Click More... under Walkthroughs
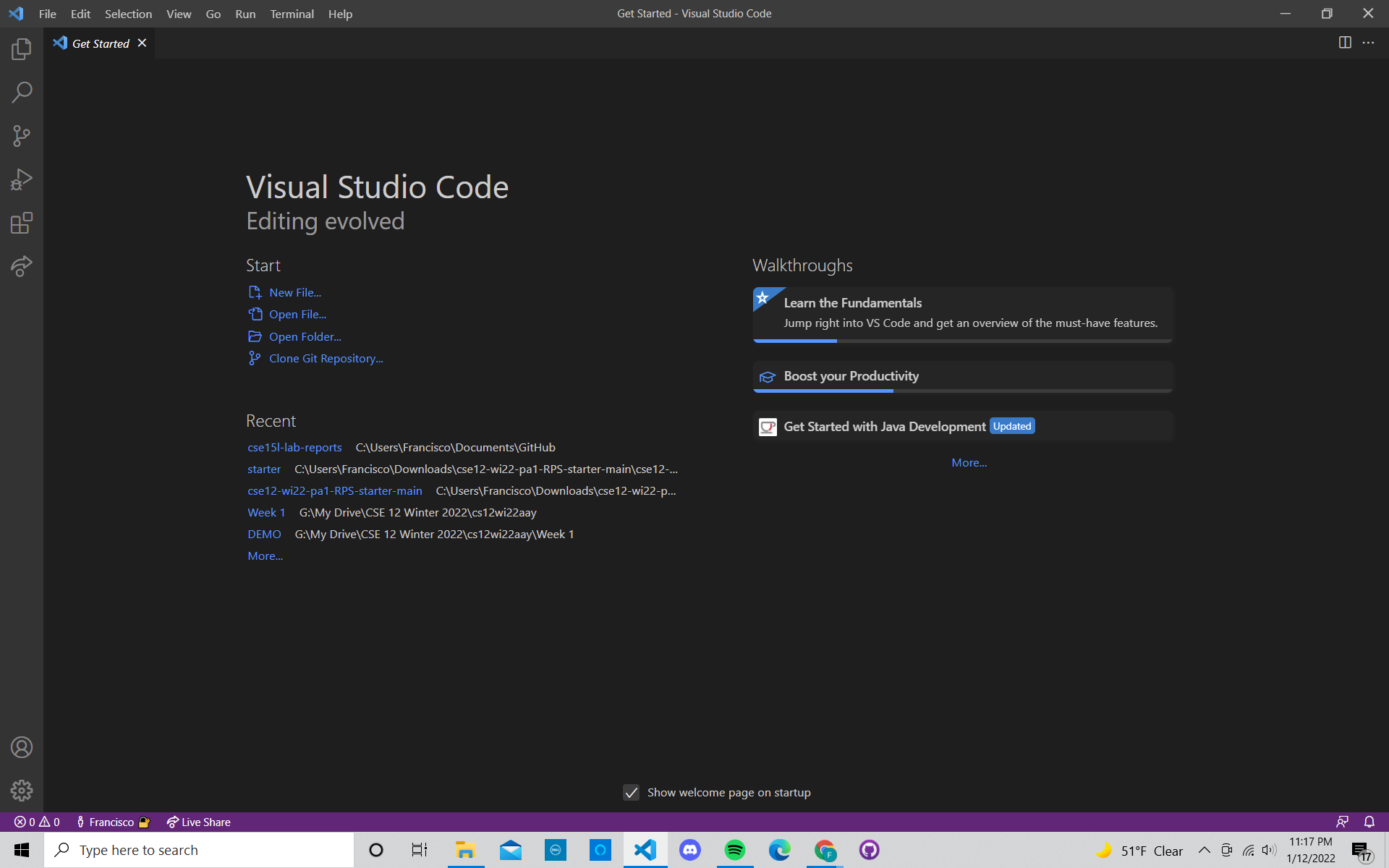 (x=969, y=462)
